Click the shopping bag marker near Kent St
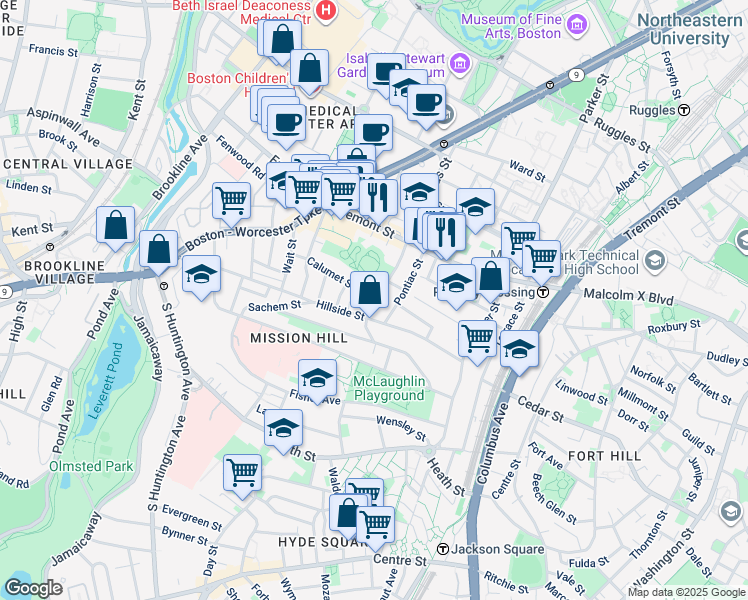Screen dimensions: 748x600 [115, 227]
